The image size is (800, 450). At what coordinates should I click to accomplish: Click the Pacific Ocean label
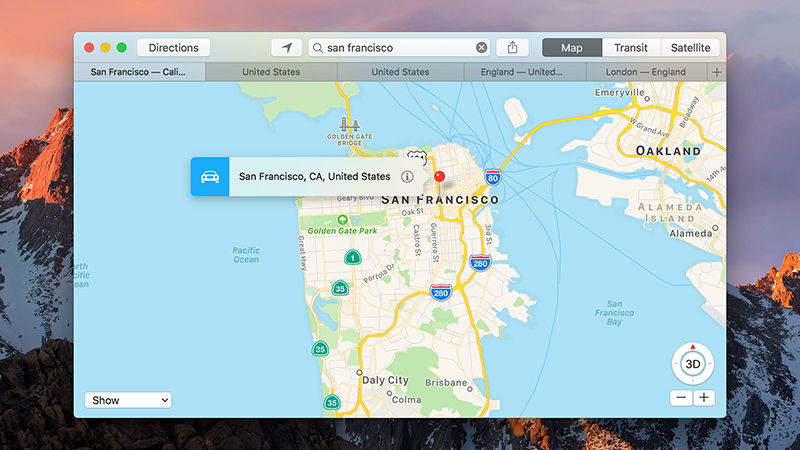pyautogui.click(x=246, y=255)
